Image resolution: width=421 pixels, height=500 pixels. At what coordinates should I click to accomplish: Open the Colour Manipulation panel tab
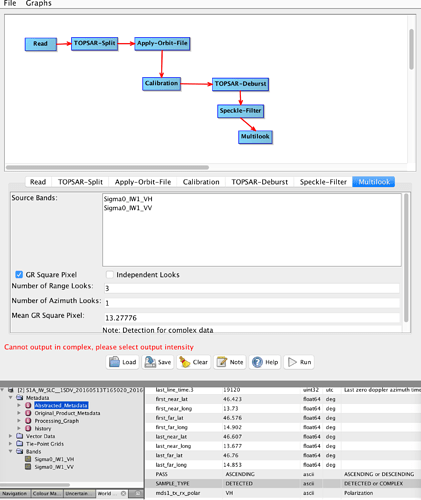click(x=46, y=493)
